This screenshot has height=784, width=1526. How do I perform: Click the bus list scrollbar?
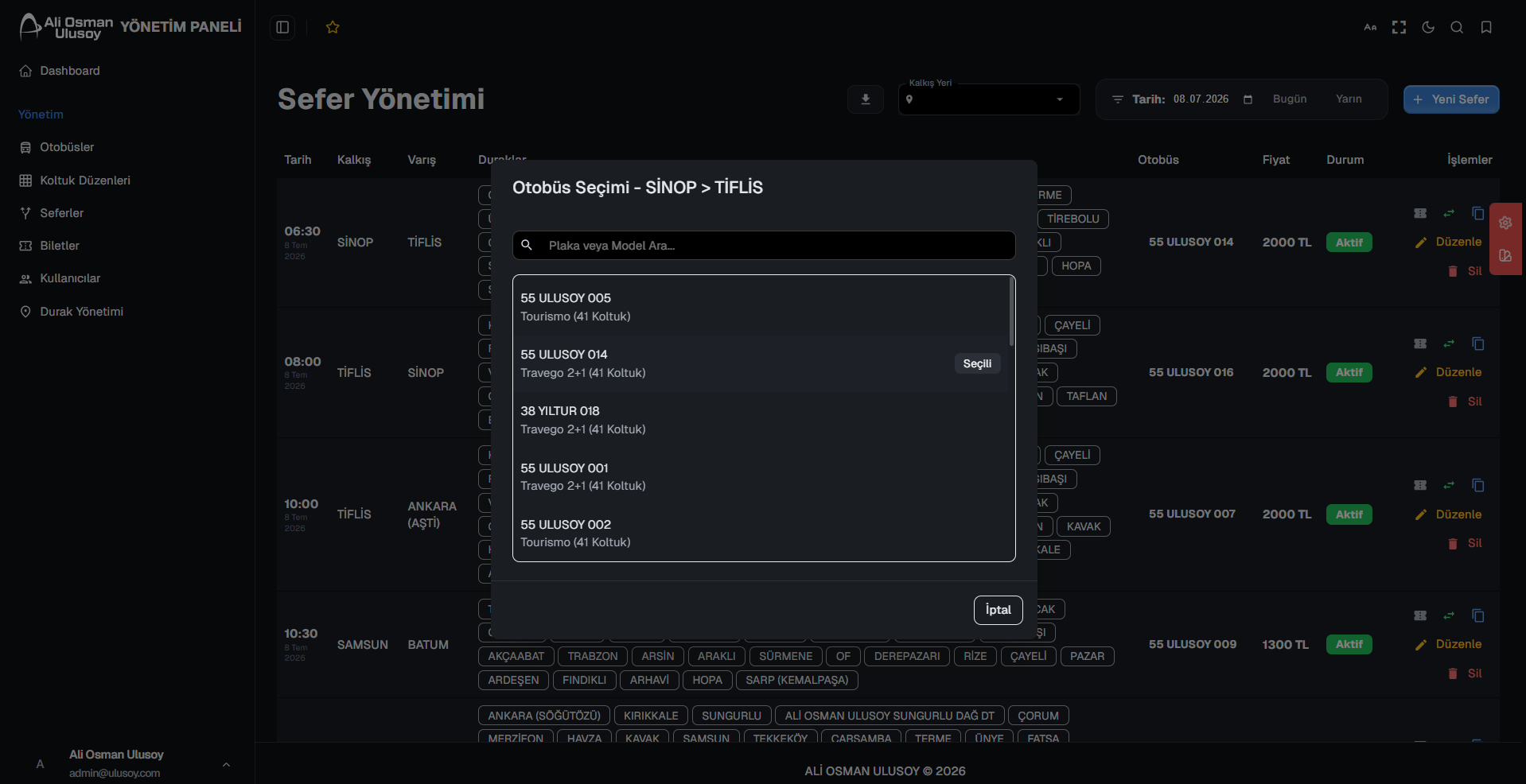point(1011,312)
